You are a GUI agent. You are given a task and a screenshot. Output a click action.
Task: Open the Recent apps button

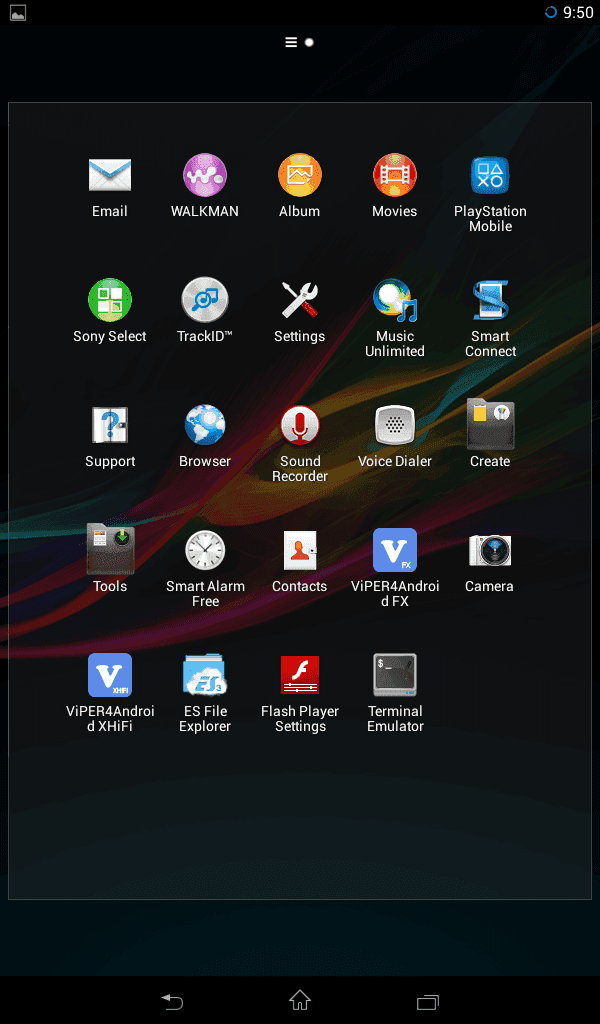click(428, 1001)
